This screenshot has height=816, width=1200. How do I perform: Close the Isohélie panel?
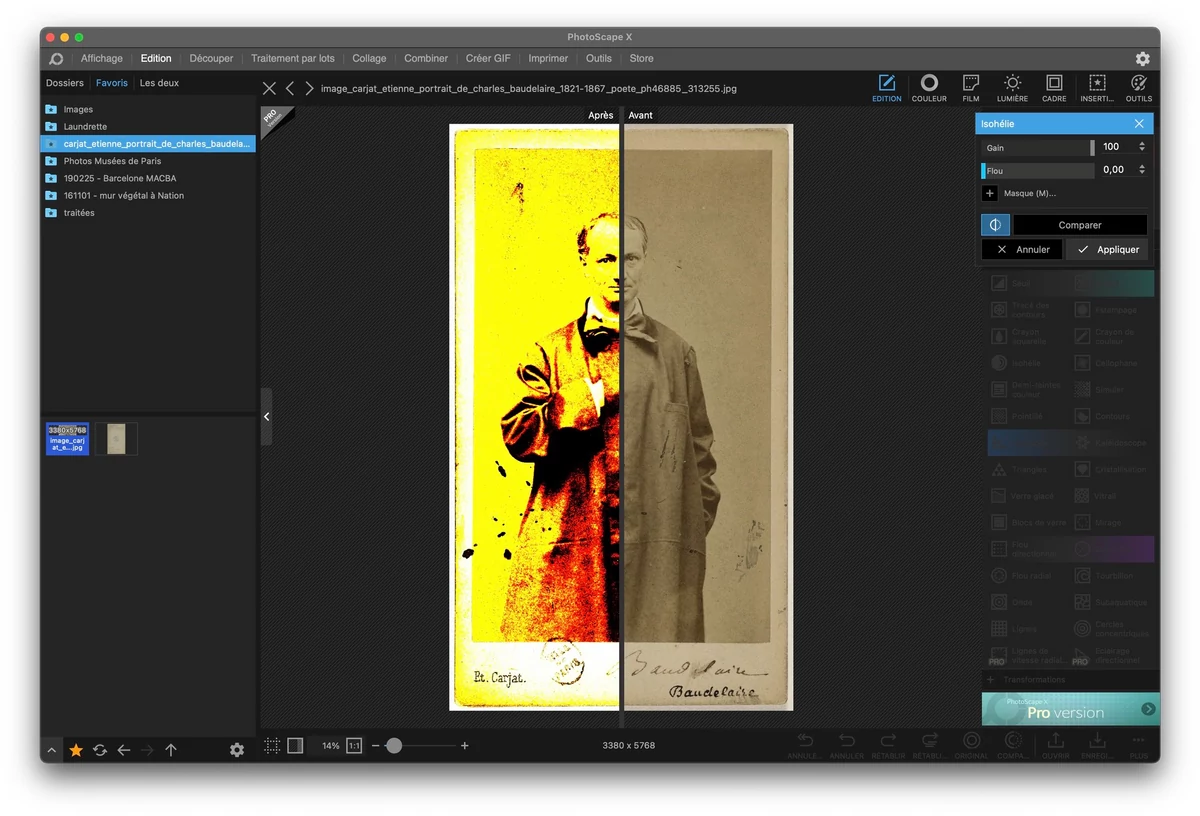1139,124
